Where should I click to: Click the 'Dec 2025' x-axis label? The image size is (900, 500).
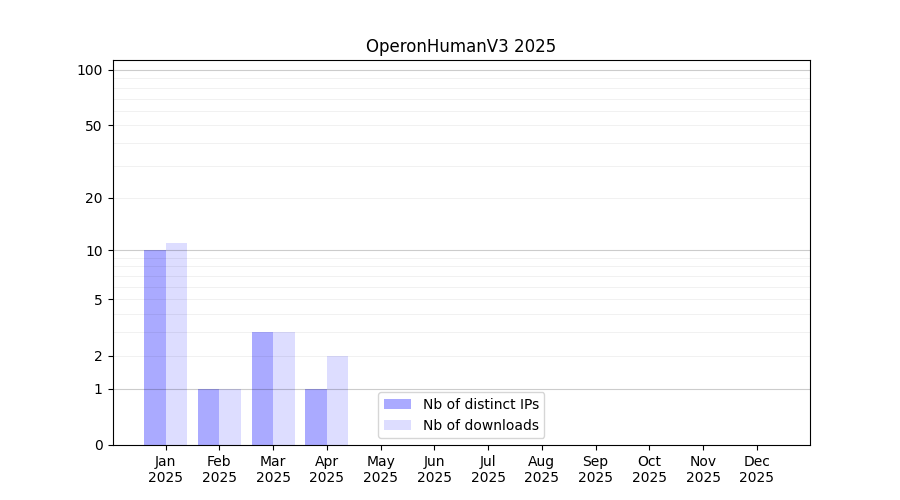tap(756, 469)
